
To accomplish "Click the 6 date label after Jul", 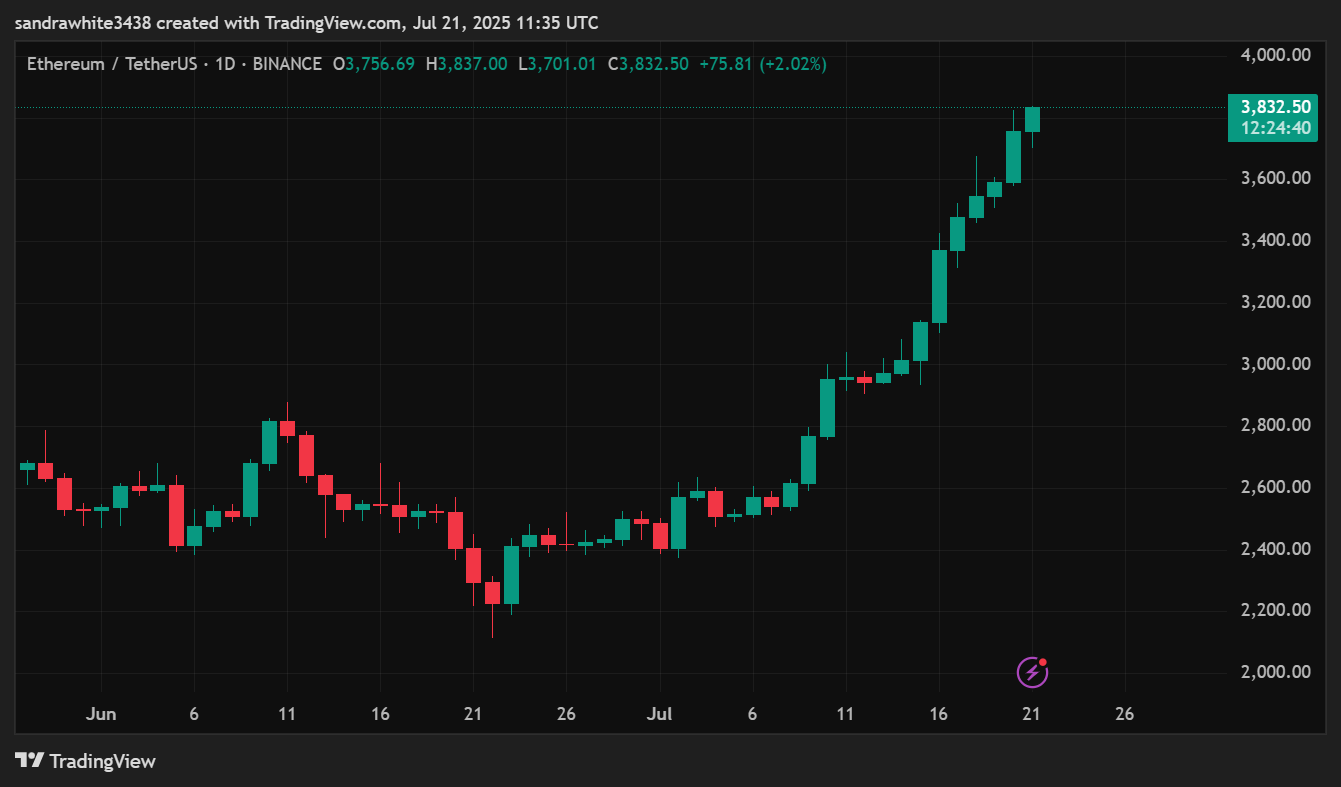I will point(752,714).
